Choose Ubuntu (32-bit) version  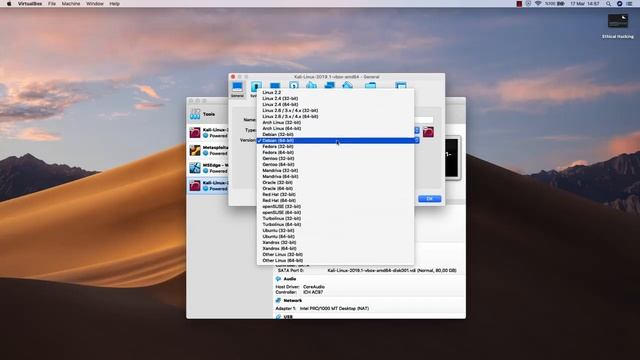point(336,230)
